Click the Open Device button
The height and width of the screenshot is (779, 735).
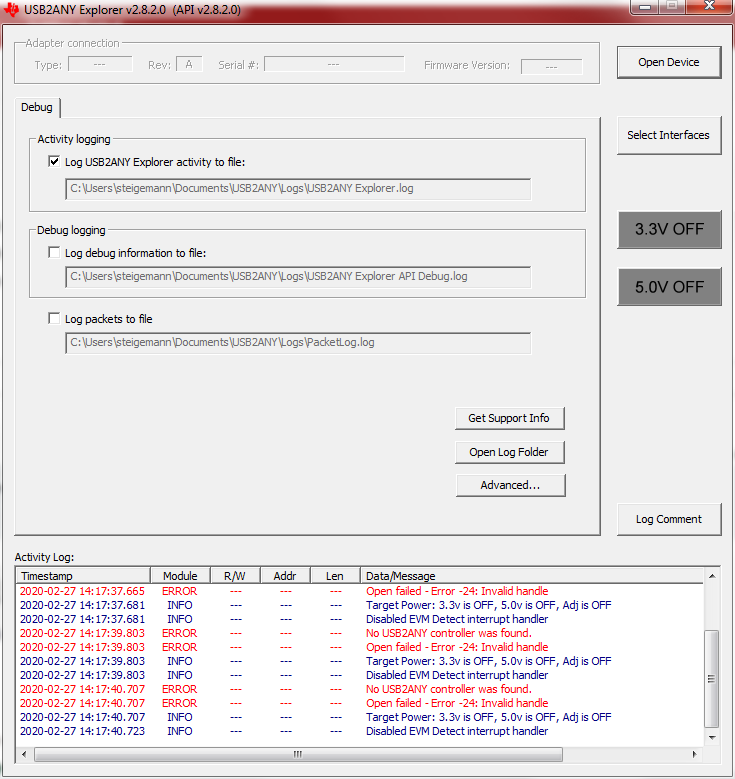(668, 62)
